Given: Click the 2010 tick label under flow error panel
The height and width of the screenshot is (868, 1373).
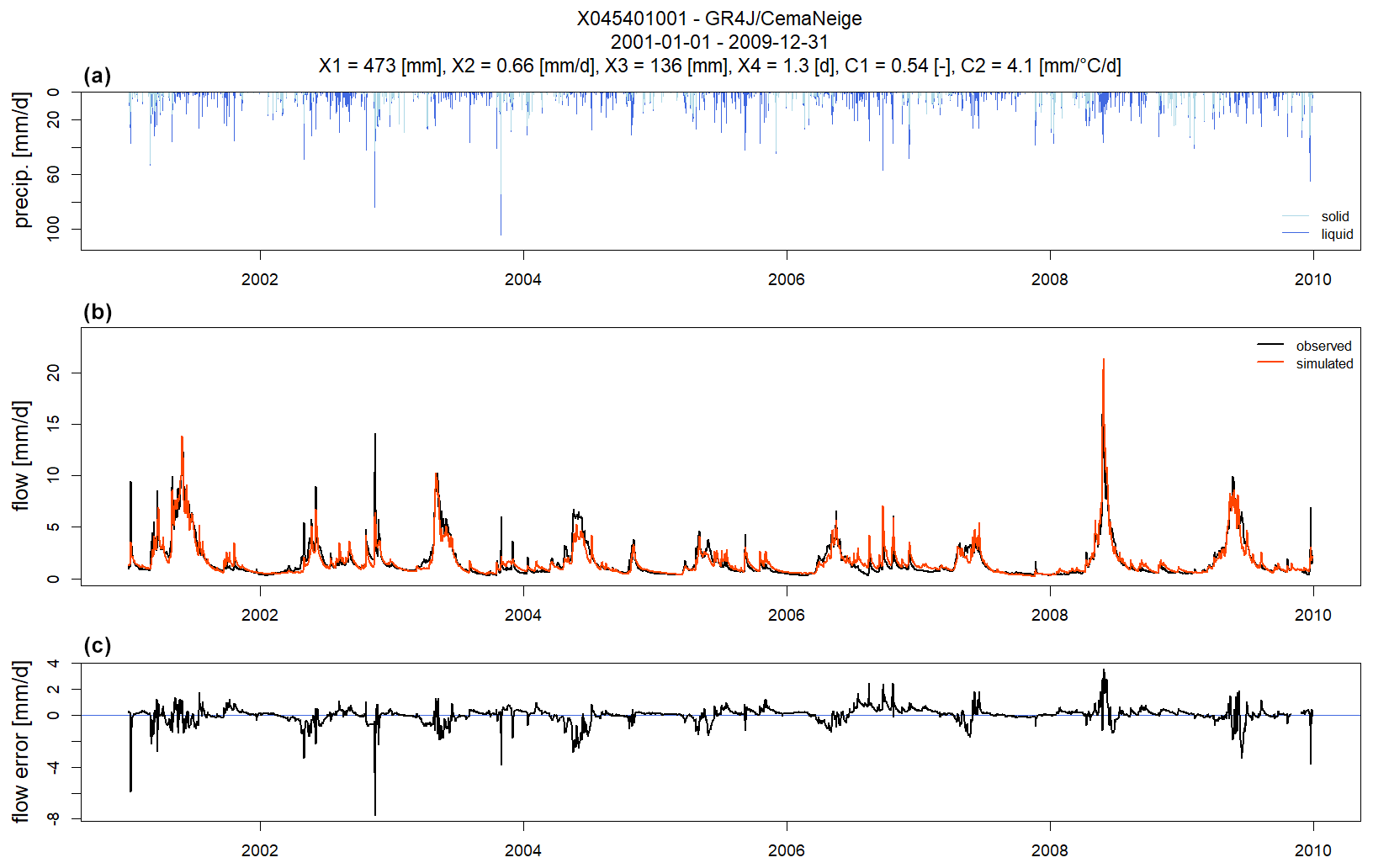Looking at the screenshot, I should [x=1312, y=850].
